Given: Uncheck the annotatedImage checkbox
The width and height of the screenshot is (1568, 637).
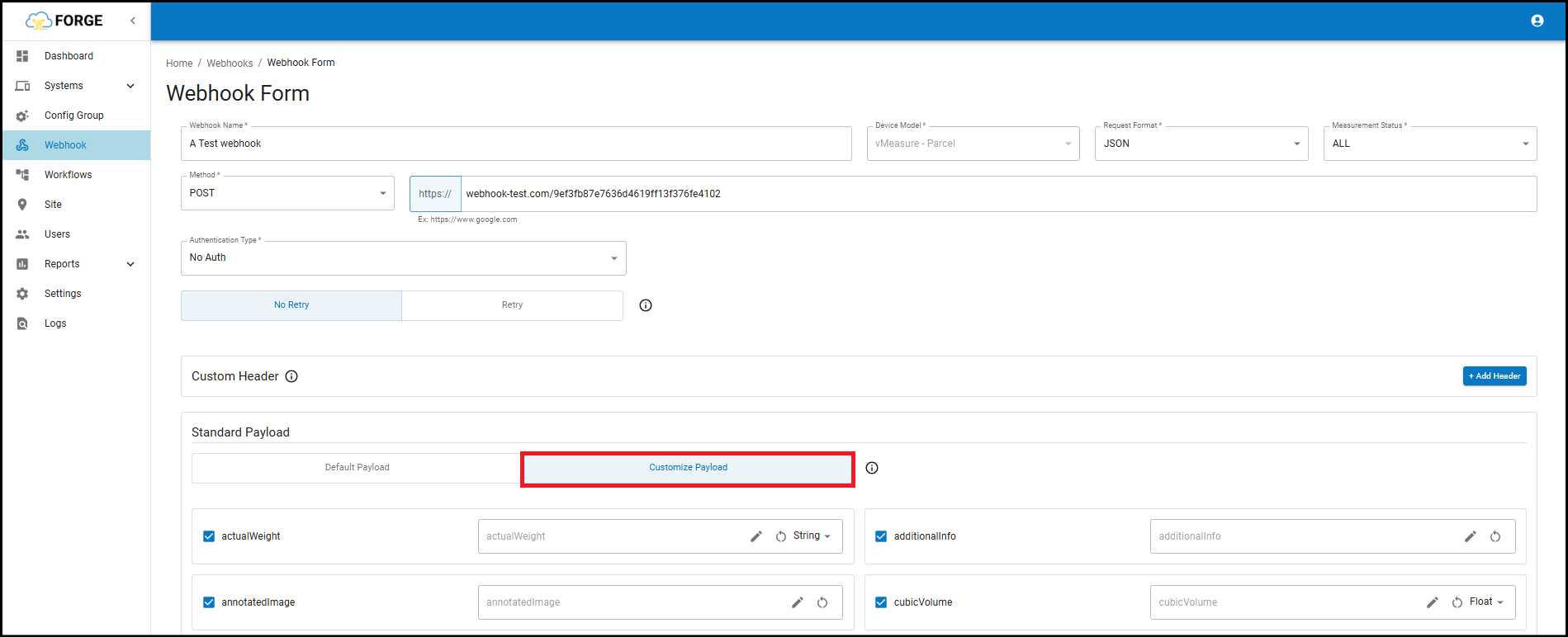Looking at the screenshot, I should pos(209,602).
